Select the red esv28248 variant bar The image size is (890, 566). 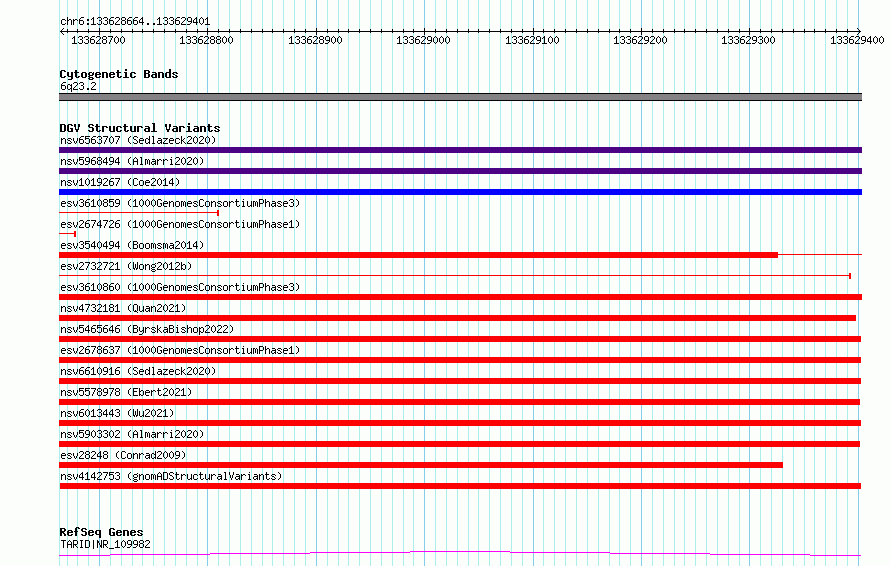[421, 465]
